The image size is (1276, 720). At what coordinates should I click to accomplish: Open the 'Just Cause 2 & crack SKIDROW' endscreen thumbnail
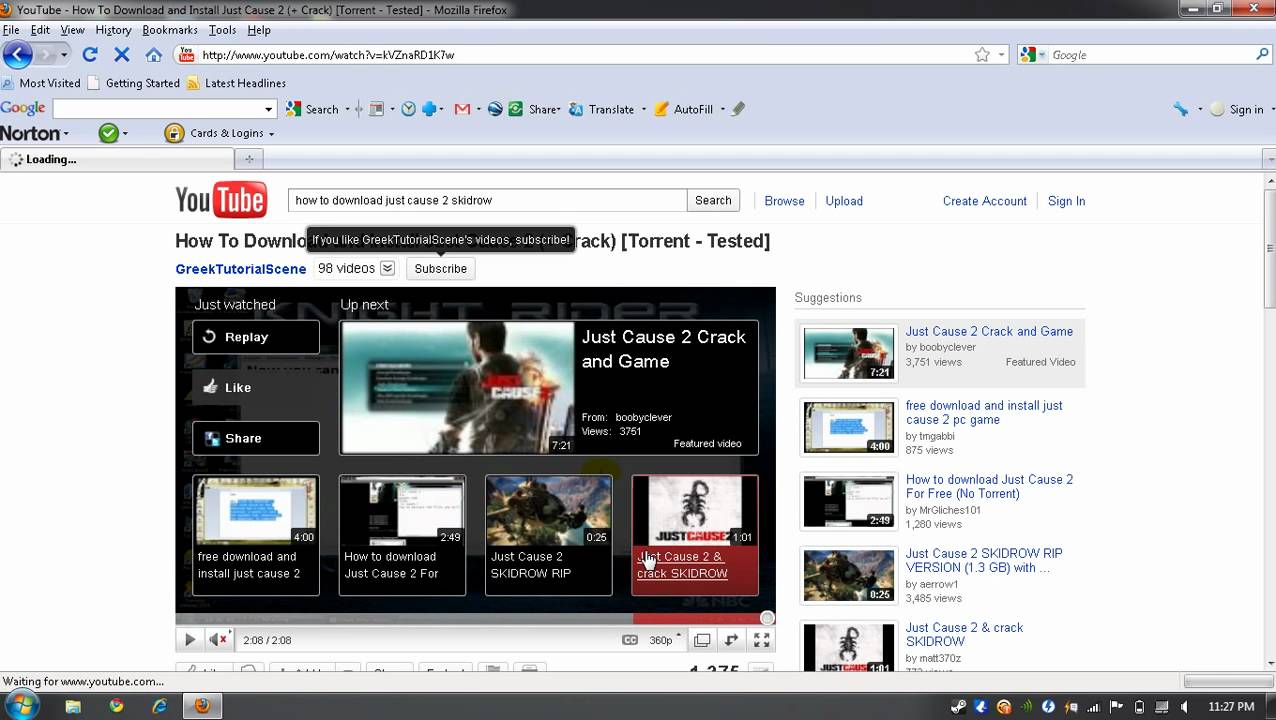695,535
